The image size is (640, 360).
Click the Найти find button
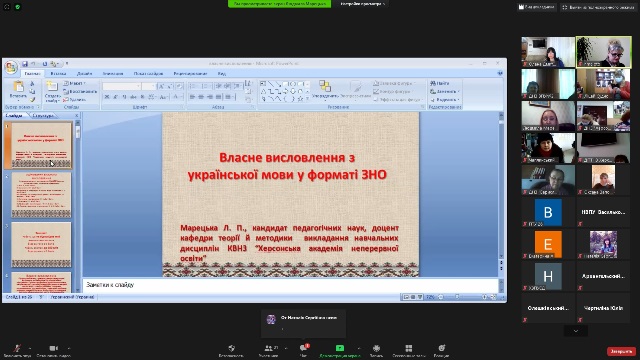(x=440, y=83)
